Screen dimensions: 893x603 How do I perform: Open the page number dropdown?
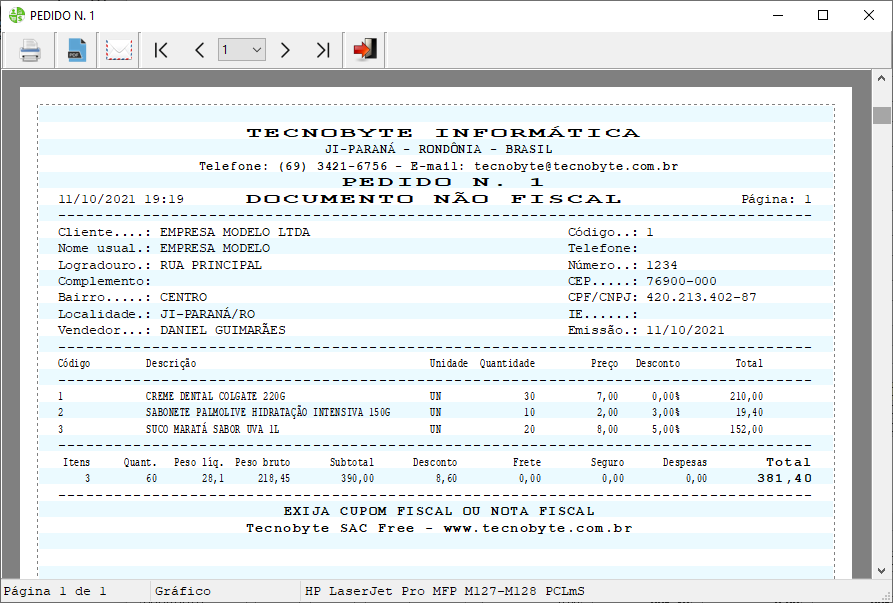coord(256,50)
